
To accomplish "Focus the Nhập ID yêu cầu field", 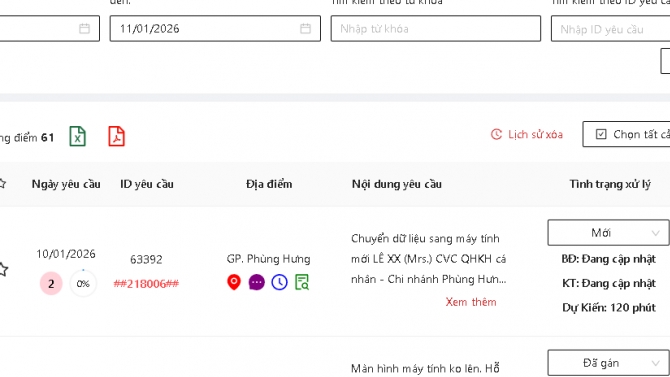I will [611, 29].
